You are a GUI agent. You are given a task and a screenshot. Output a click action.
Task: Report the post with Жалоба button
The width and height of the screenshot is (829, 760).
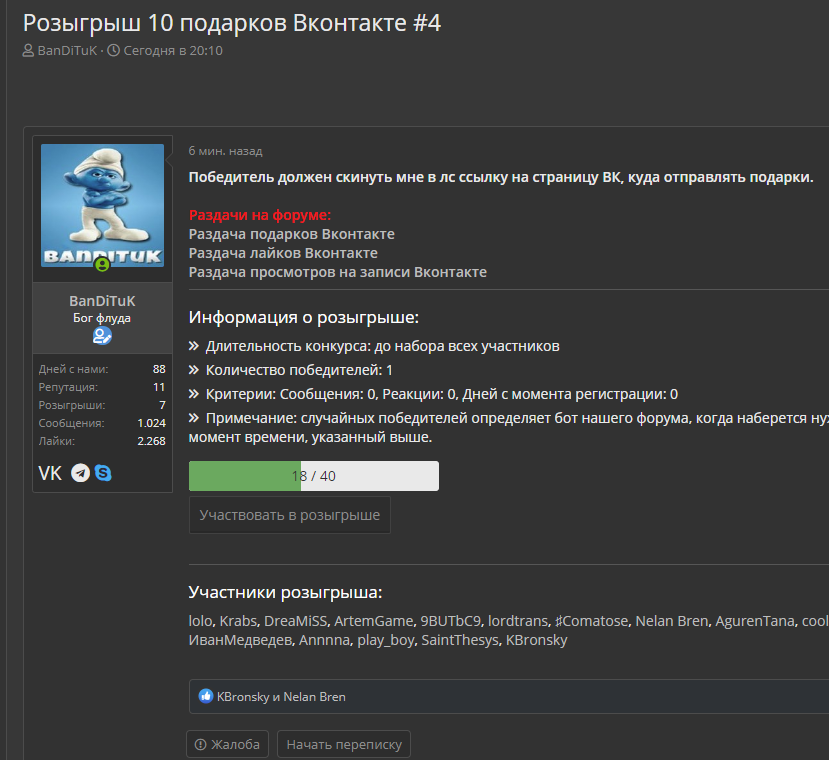(x=227, y=744)
